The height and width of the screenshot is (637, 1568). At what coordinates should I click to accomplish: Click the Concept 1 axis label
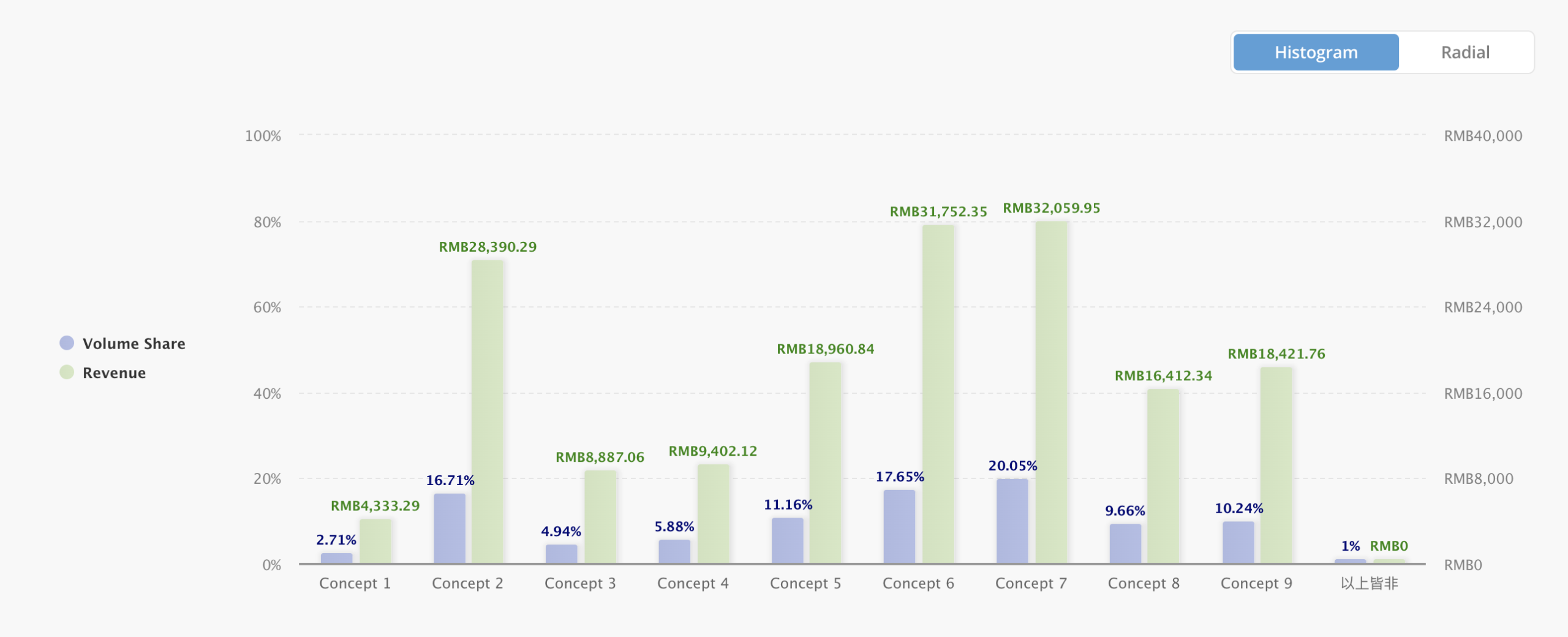pyautogui.click(x=355, y=583)
